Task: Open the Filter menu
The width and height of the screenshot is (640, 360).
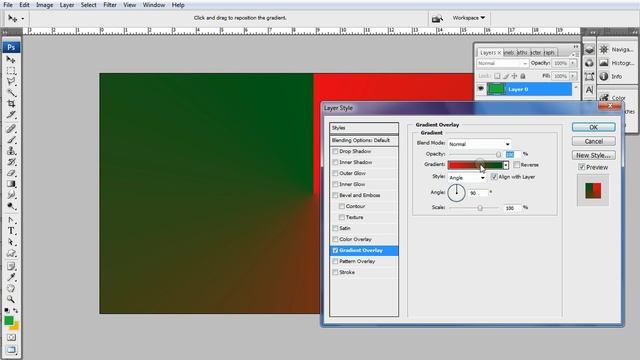Action: 110,5
